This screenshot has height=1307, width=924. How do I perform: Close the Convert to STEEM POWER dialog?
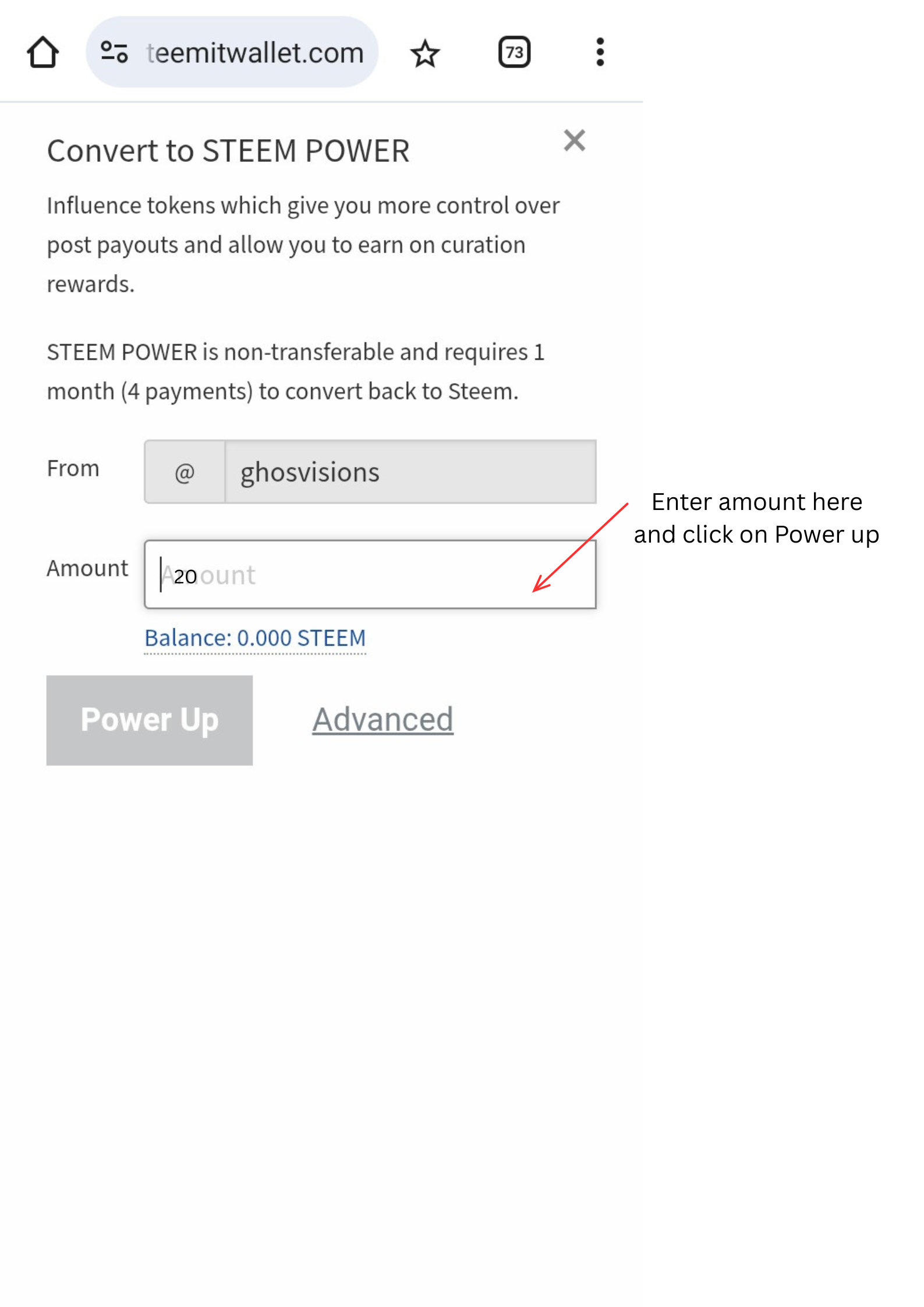click(x=574, y=141)
